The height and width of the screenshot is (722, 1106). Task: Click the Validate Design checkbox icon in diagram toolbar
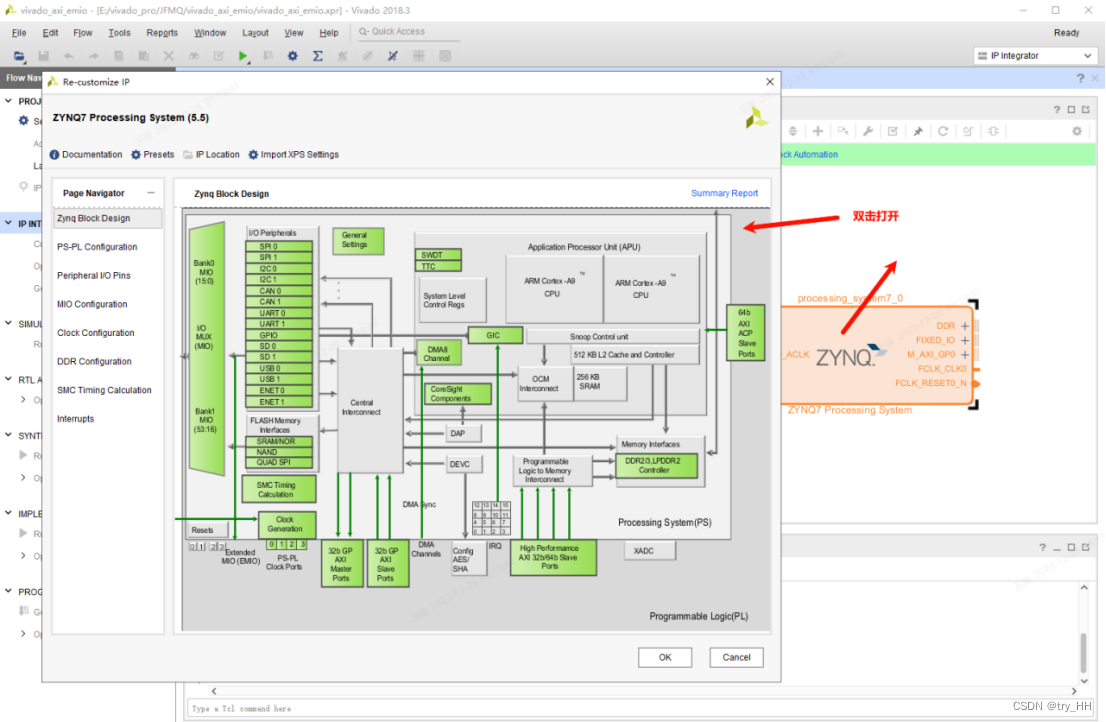tap(893, 131)
